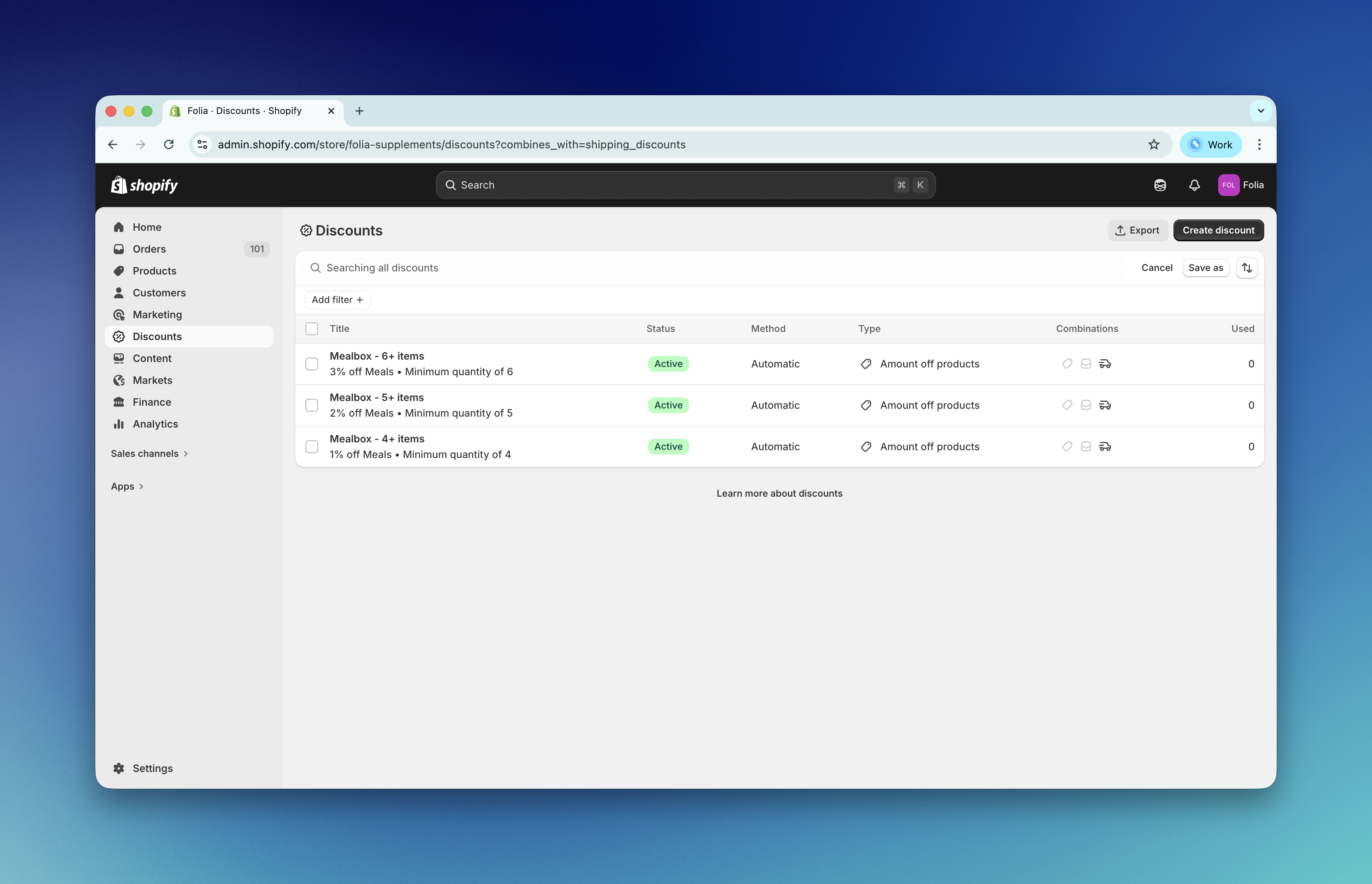This screenshot has width=1372, height=884.
Task: Select the Products tag icon in the sidebar
Action: (119, 270)
